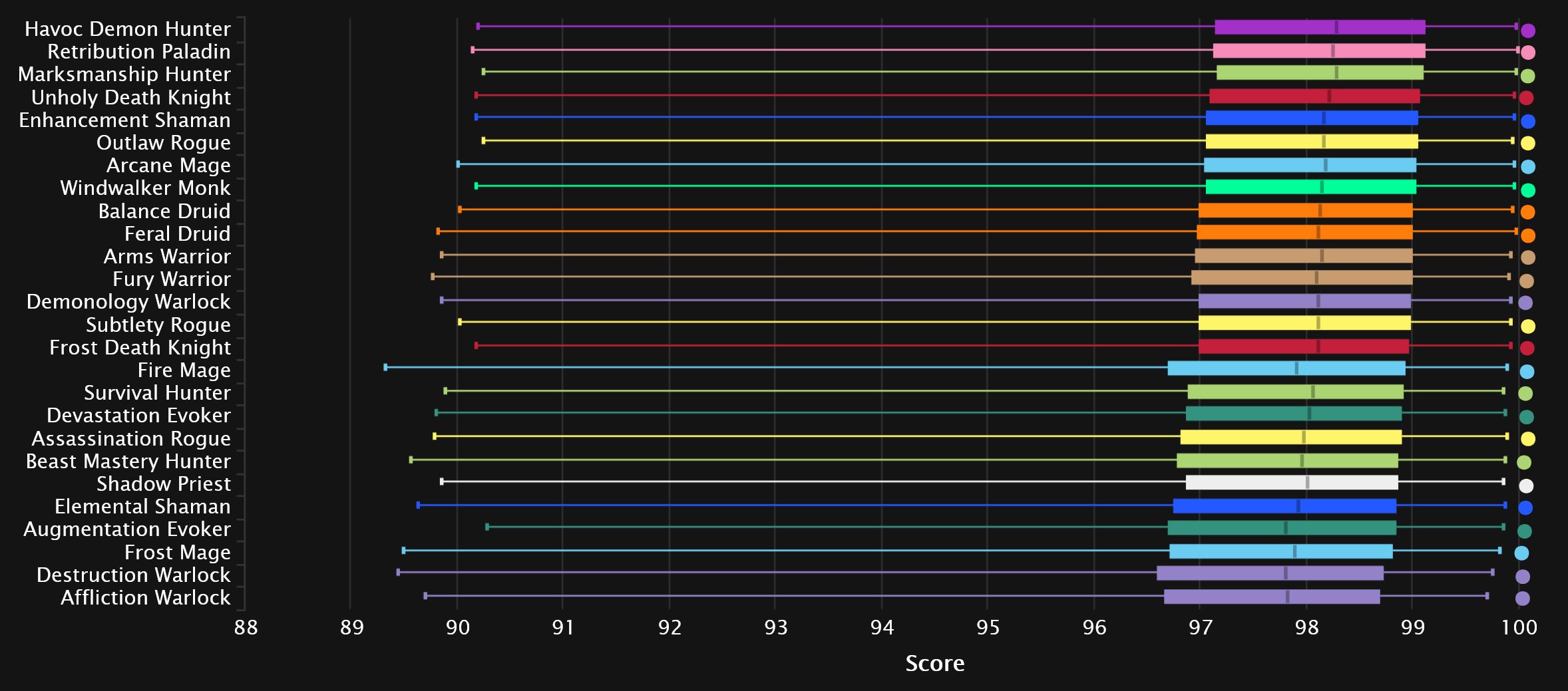Click the Affliction Warlock outlier dot
The height and width of the screenshot is (691, 1568).
(x=1522, y=599)
